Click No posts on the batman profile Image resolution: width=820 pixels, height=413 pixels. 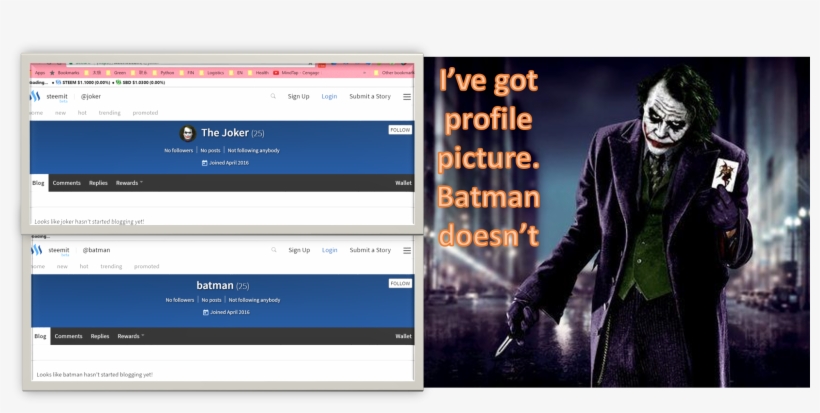(211, 300)
